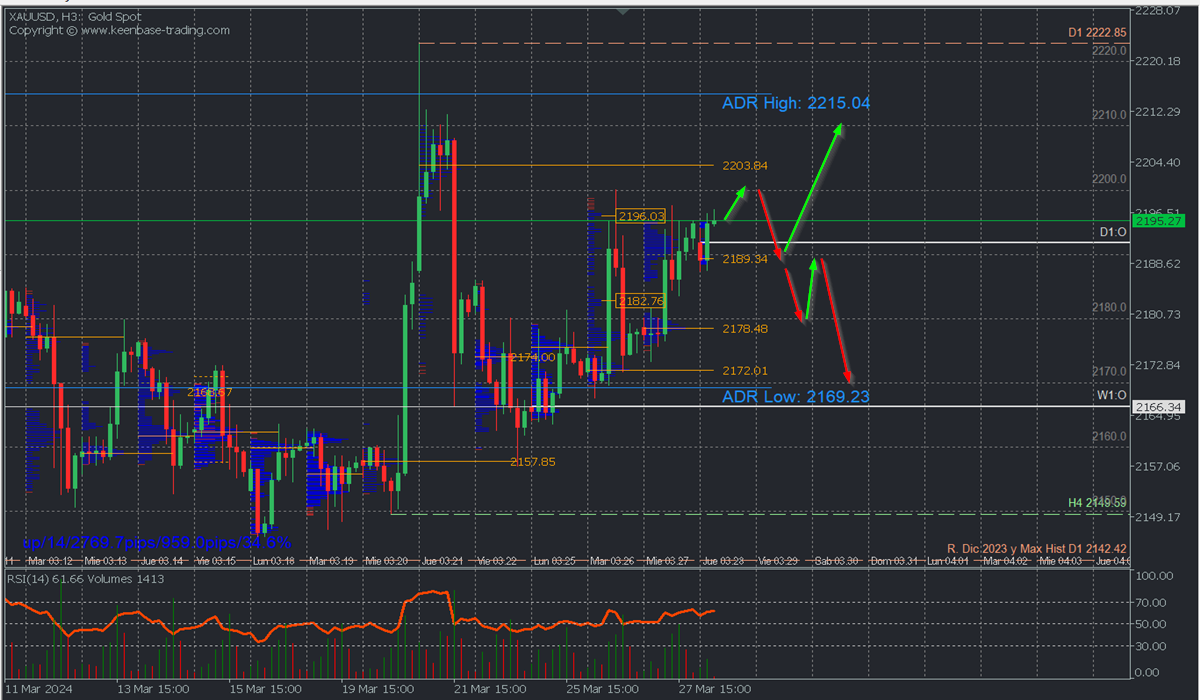The height and width of the screenshot is (700, 1200).
Task: Click the H4 support level label
Action: (x=1097, y=502)
